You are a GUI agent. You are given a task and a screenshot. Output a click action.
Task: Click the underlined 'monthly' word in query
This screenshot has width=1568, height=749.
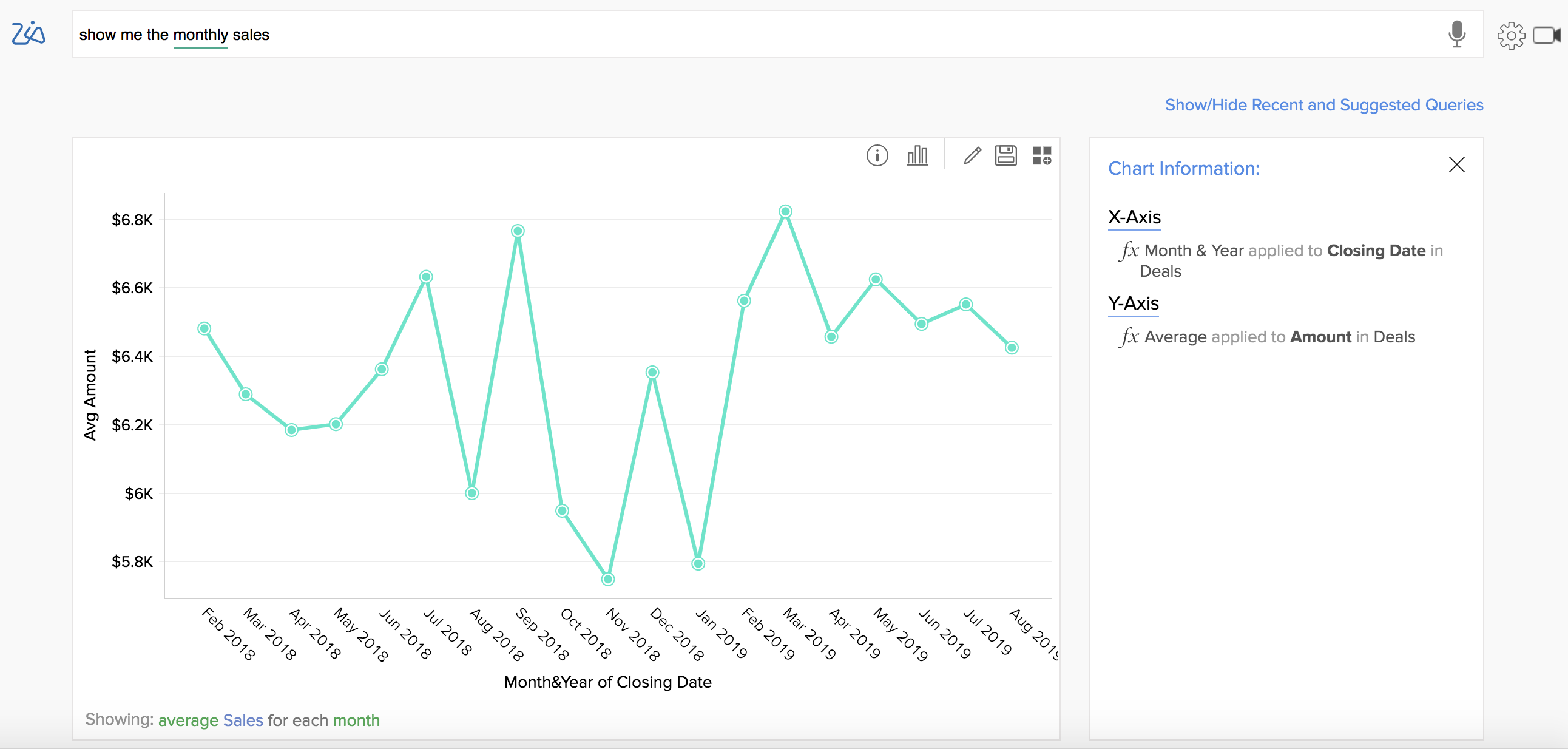pyautogui.click(x=200, y=35)
